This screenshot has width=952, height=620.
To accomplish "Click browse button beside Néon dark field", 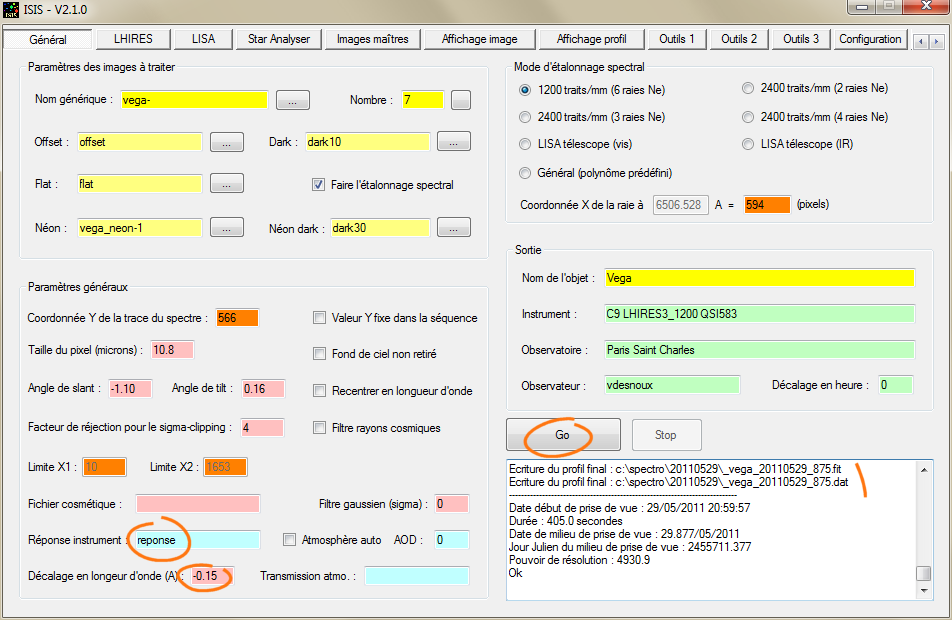I will click(454, 228).
